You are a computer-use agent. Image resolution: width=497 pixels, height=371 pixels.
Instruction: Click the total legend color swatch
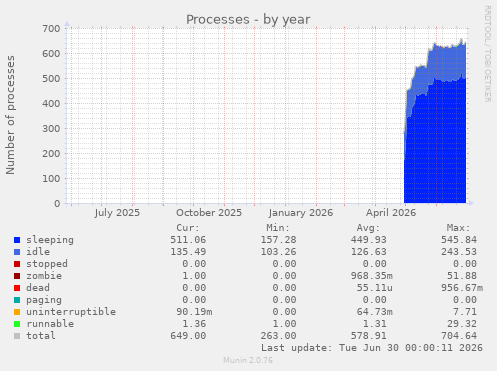(x=17, y=336)
